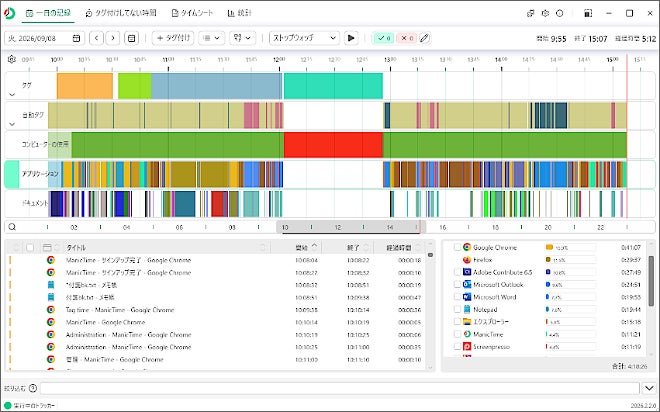
Task: Click the timeline search magnifier icon
Action: coord(12,227)
